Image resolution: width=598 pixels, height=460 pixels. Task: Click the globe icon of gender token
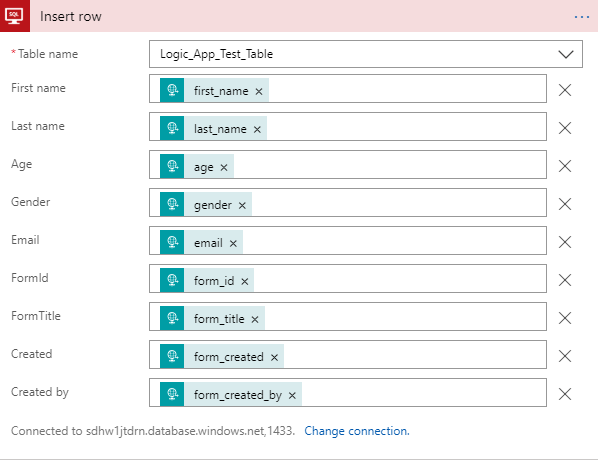(x=172, y=204)
